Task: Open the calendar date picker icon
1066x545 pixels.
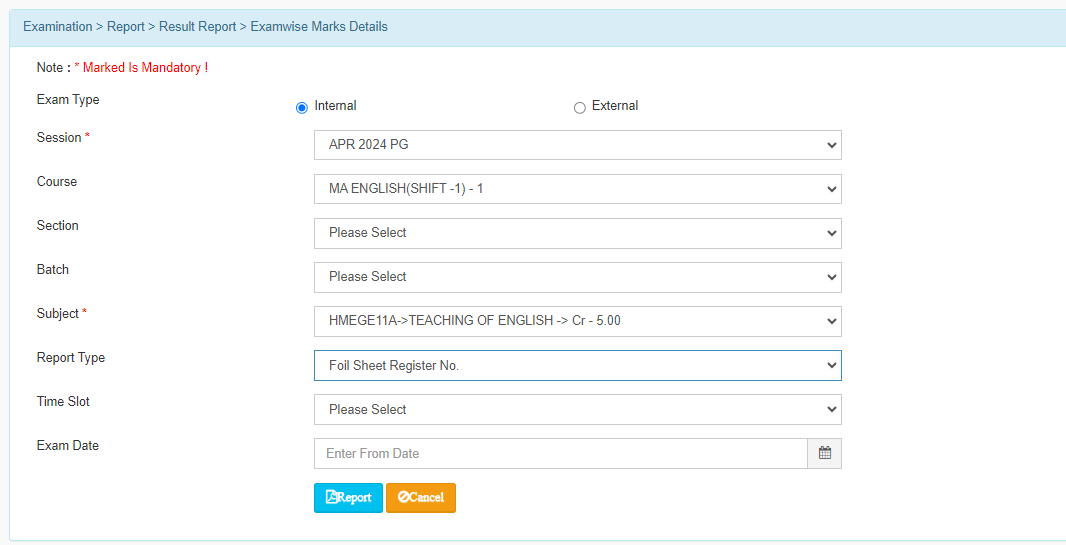Action: click(x=824, y=453)
